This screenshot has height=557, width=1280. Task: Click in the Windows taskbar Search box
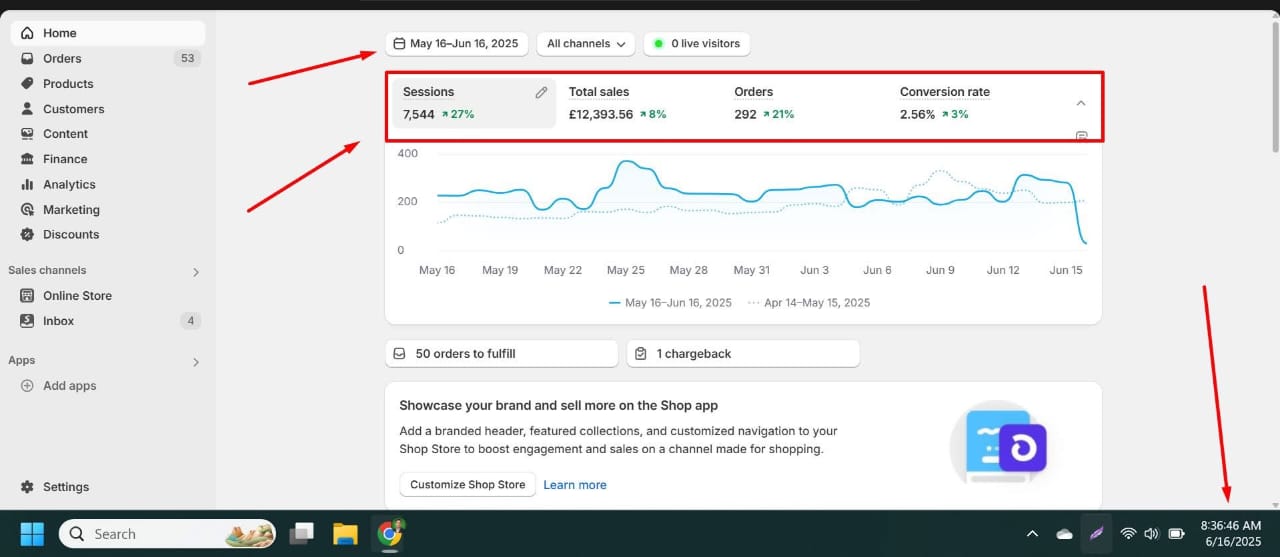click(165, 534)
